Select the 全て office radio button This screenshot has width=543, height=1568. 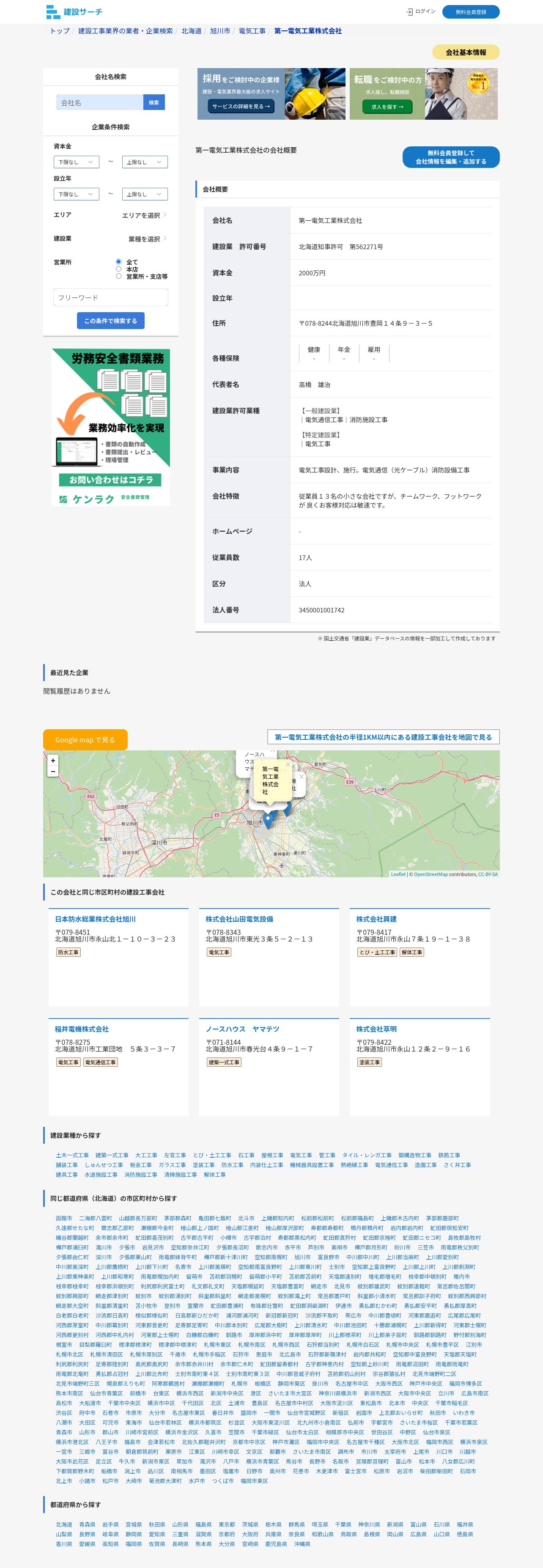[119, 262]
